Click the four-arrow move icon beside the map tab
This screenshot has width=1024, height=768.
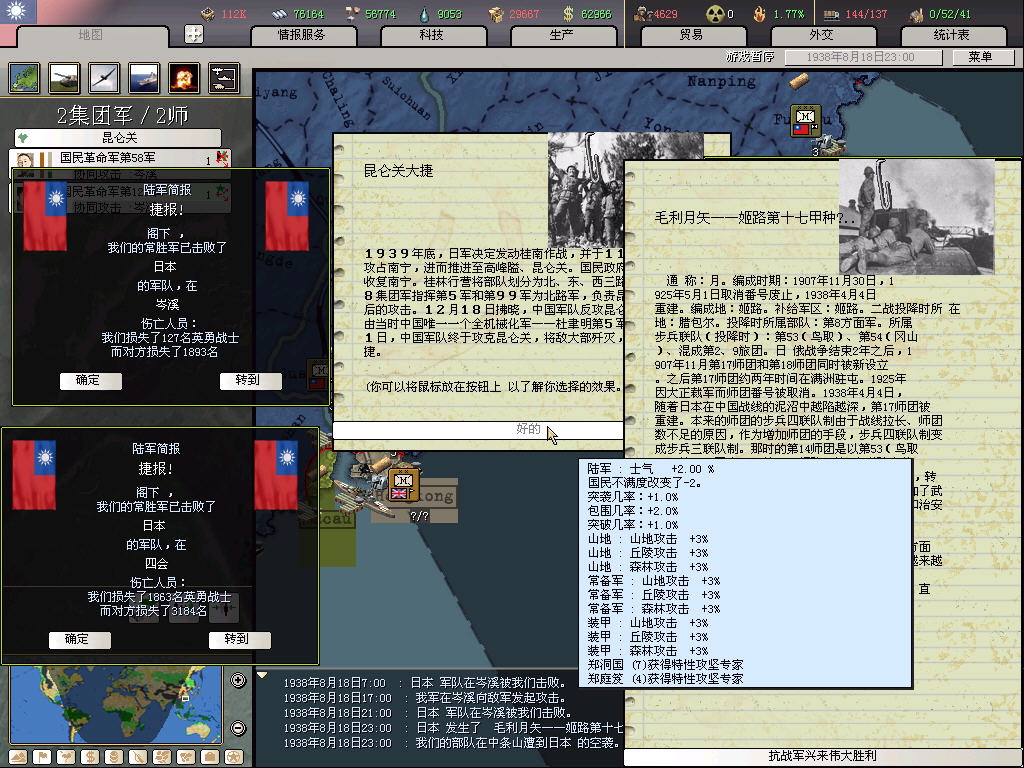click(194, 34)
